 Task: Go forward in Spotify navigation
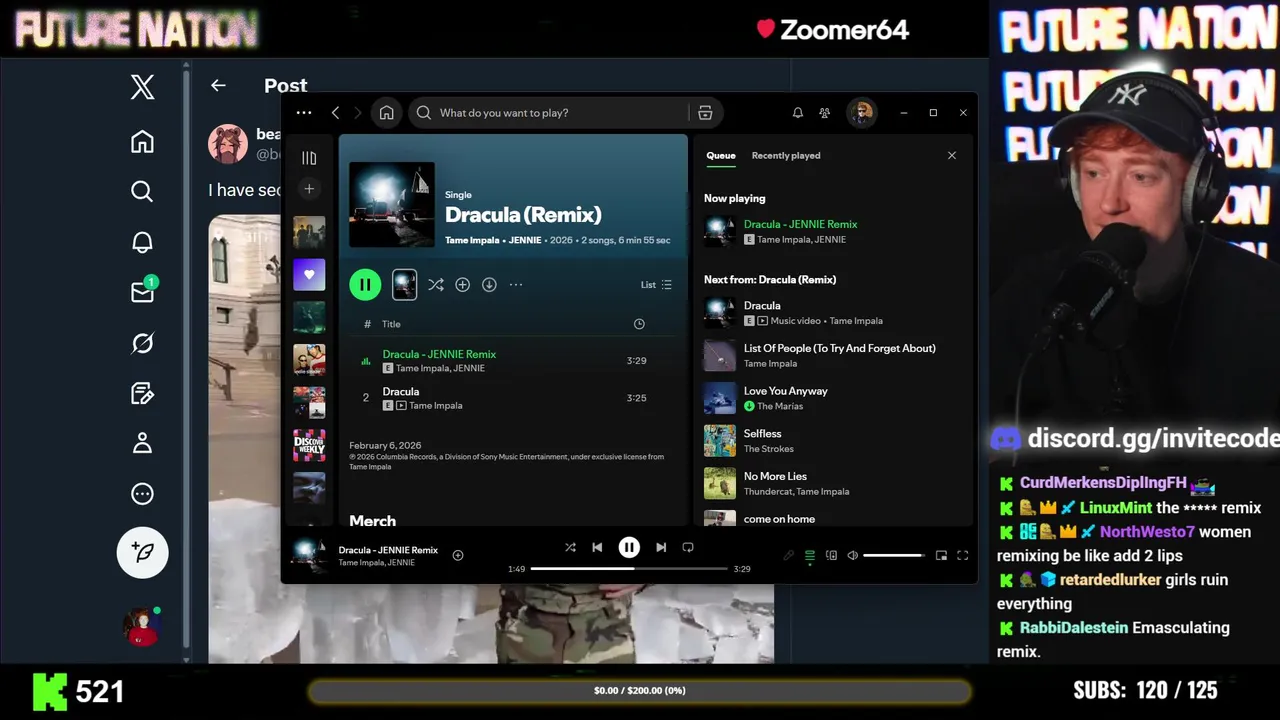pos(358,113)
